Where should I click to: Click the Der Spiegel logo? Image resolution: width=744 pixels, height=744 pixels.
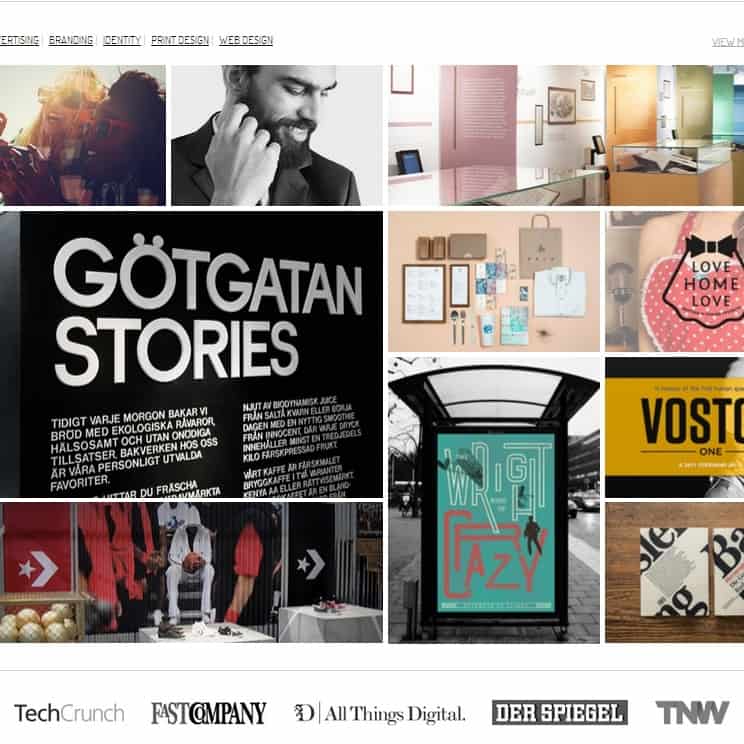coord(560,713)
